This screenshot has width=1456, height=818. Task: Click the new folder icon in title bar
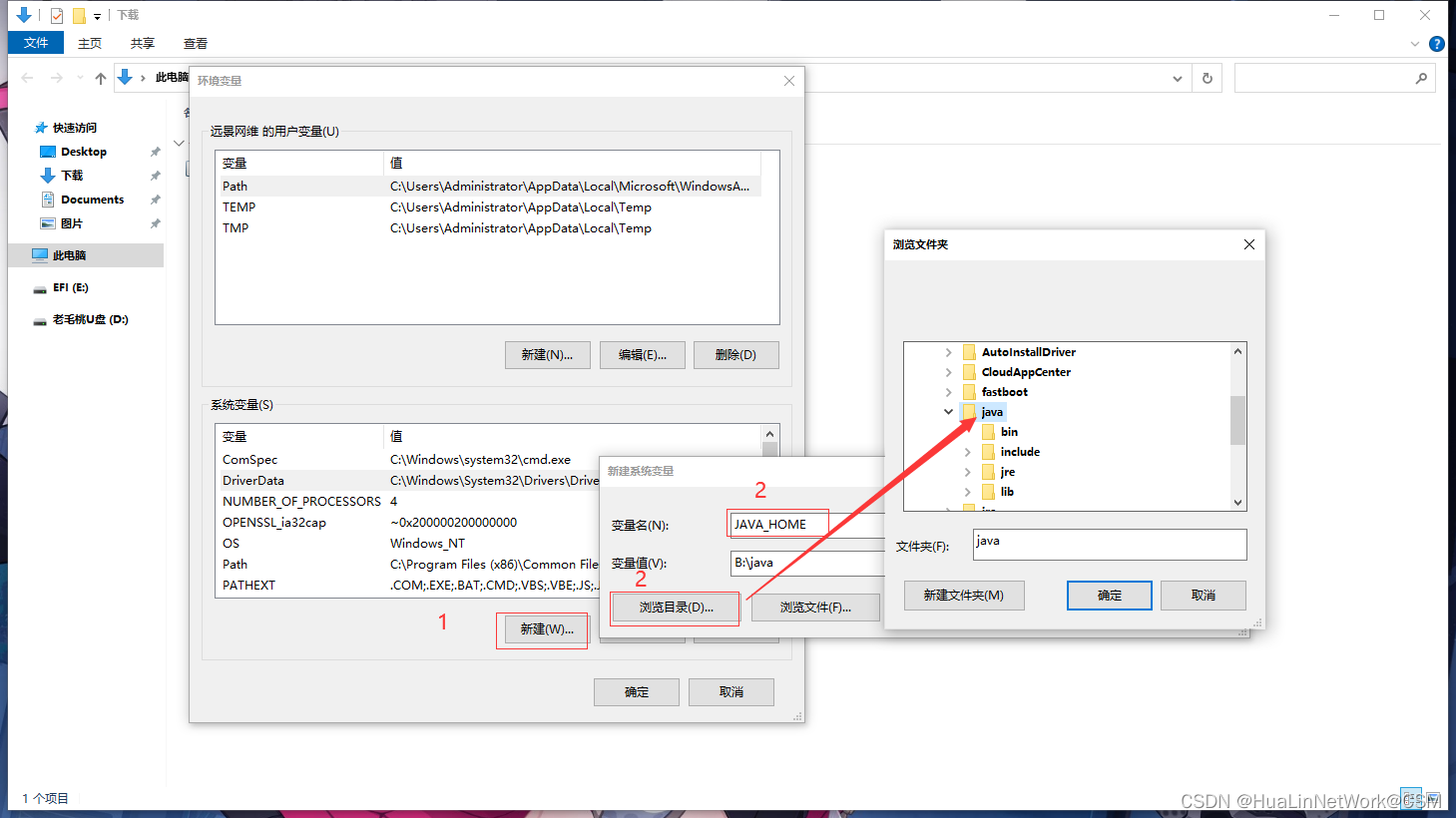[79, 15]
